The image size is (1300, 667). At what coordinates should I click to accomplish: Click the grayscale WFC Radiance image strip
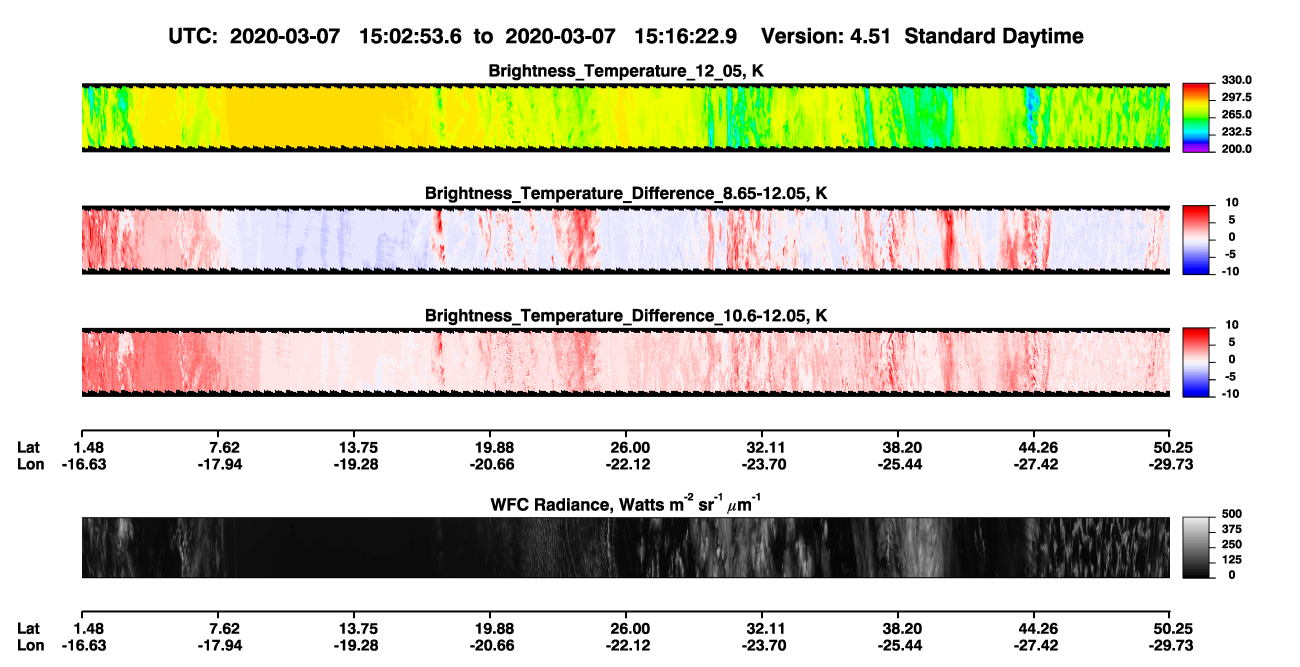[625, 547]
